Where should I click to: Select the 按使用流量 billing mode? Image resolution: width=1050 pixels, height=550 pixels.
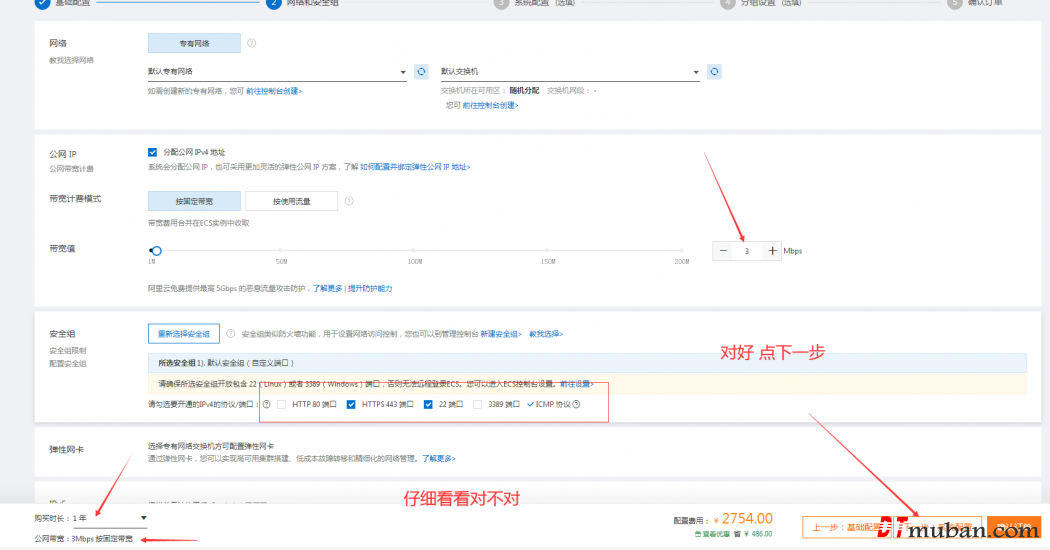(x=291, y=201)
